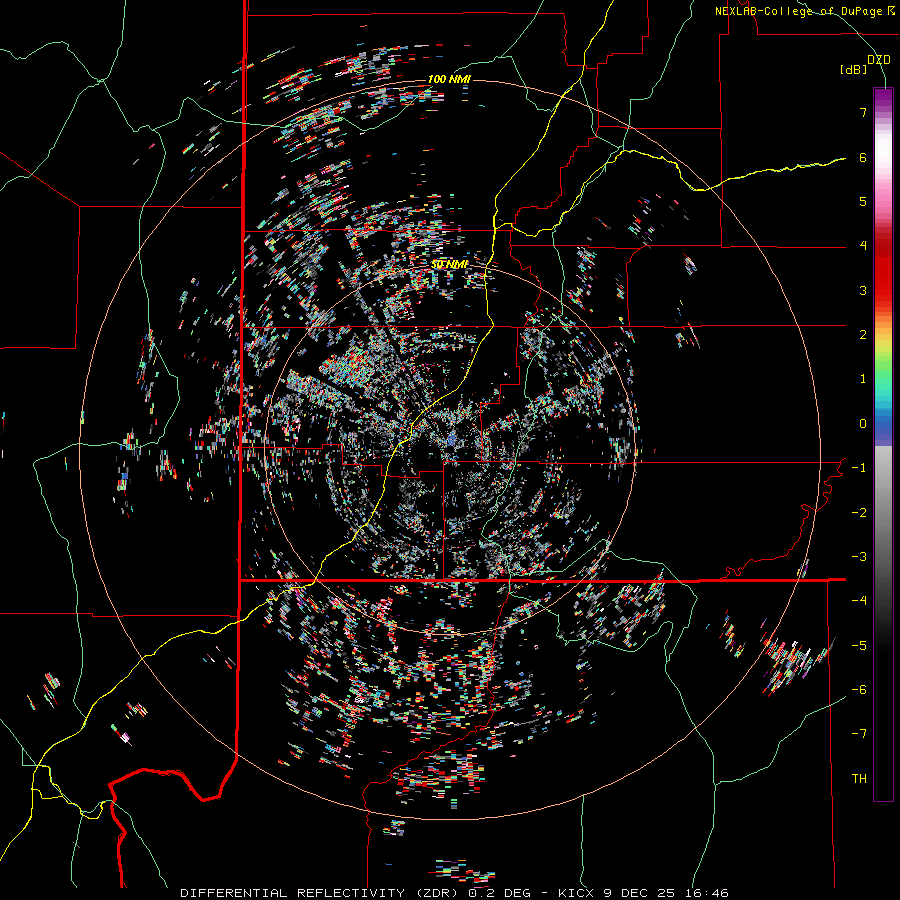The width and height of the screenshot is (900, 900).
Task: Click the 1 value on the color scale
Action: pyautogui.click(x=863, y=379)
